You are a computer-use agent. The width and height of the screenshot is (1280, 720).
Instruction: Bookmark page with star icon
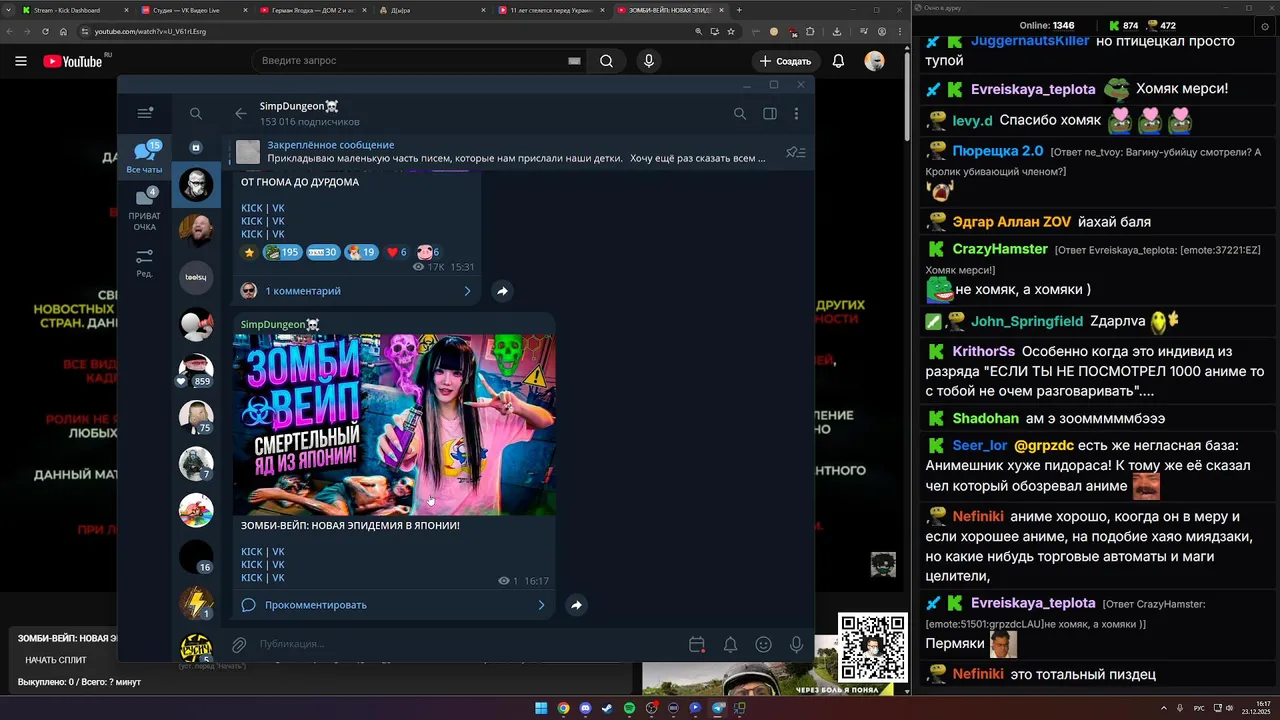731,31
